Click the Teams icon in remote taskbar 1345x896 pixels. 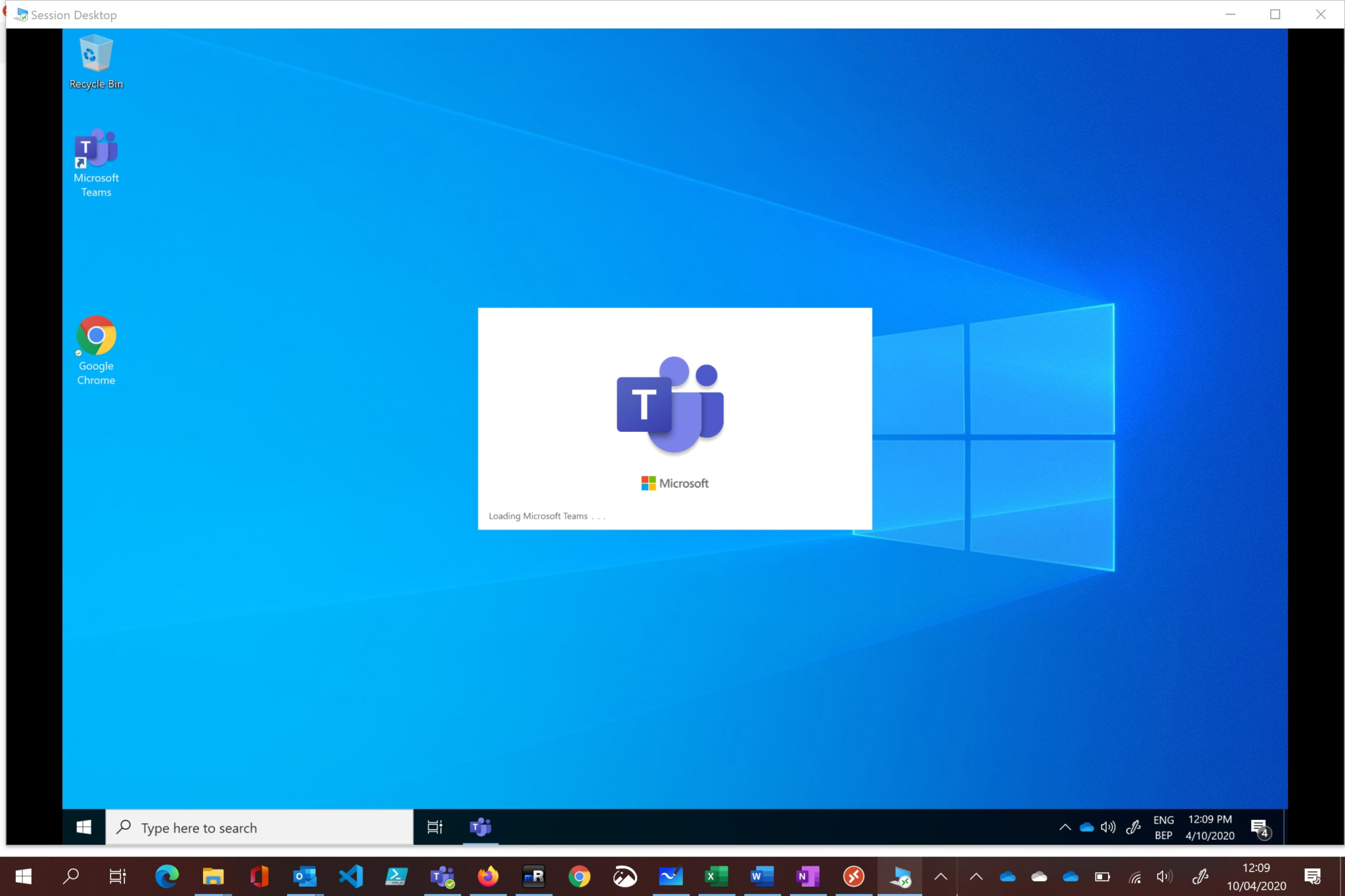coord(481,827)
